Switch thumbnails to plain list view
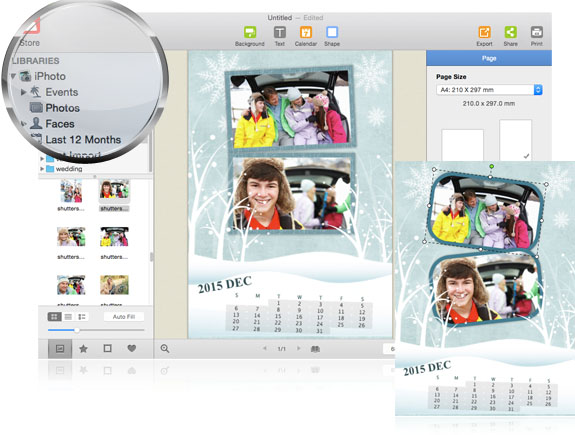Screen dimensions: 575x435 tap(68, 317)
